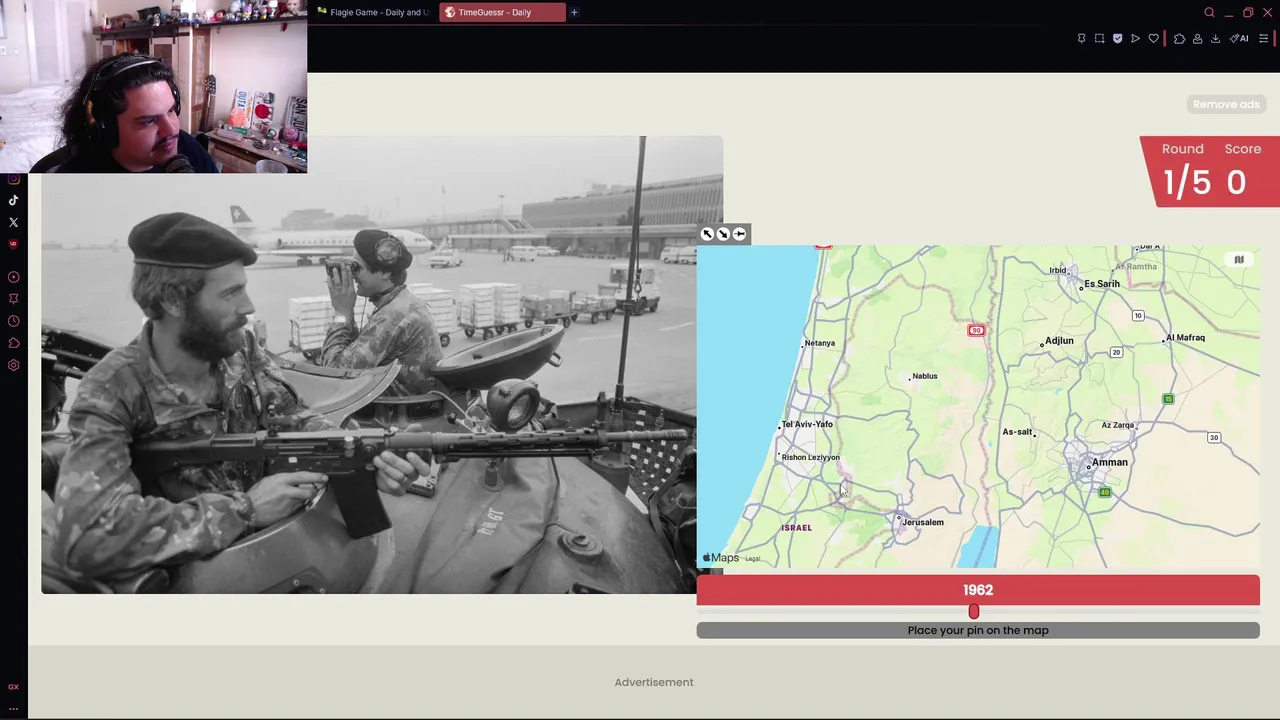Click the Netanya map label
The image size is (1280, 720).
819,343
